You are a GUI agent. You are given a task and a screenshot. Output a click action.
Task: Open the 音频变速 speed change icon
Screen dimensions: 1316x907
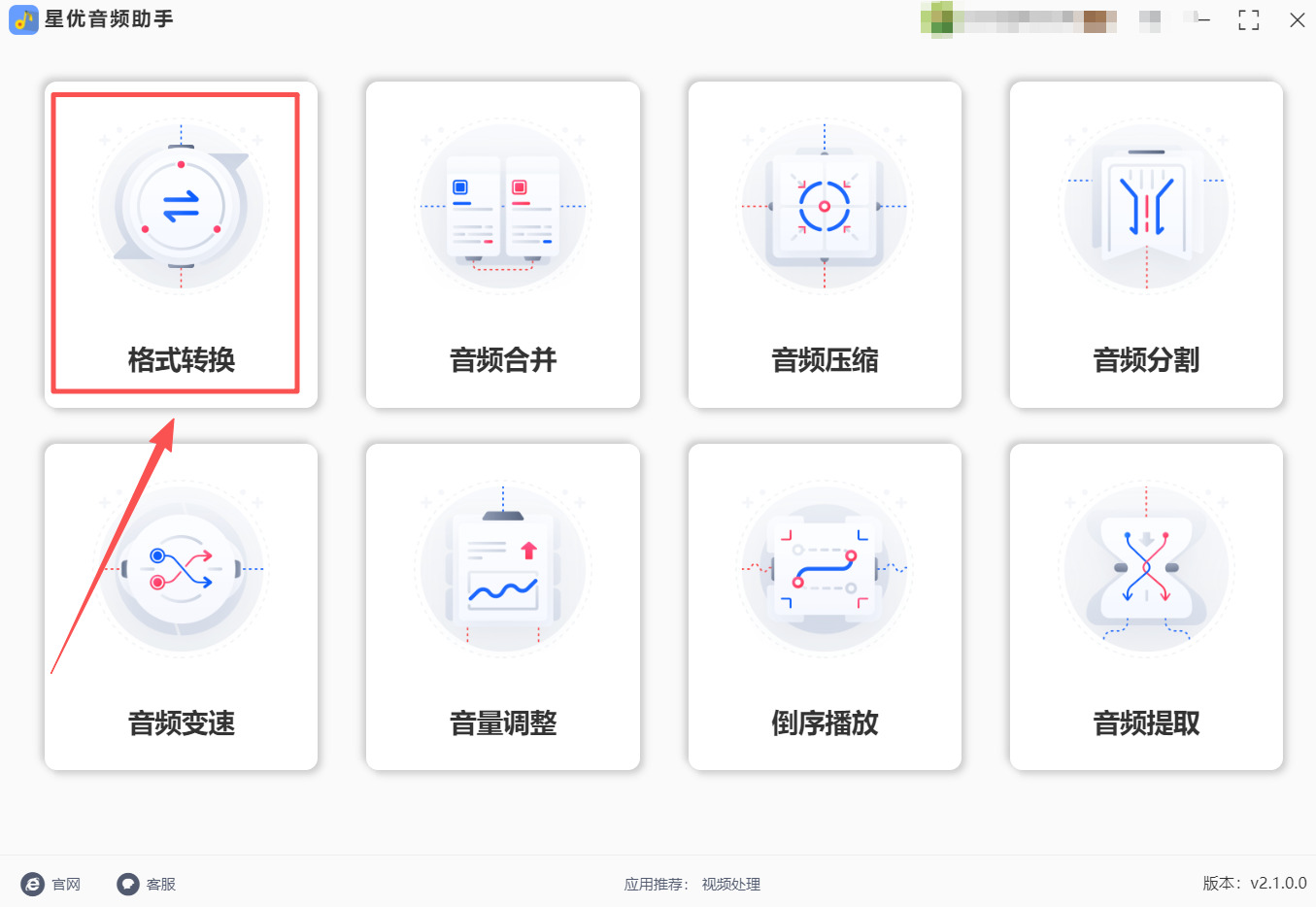click(181, 569)
